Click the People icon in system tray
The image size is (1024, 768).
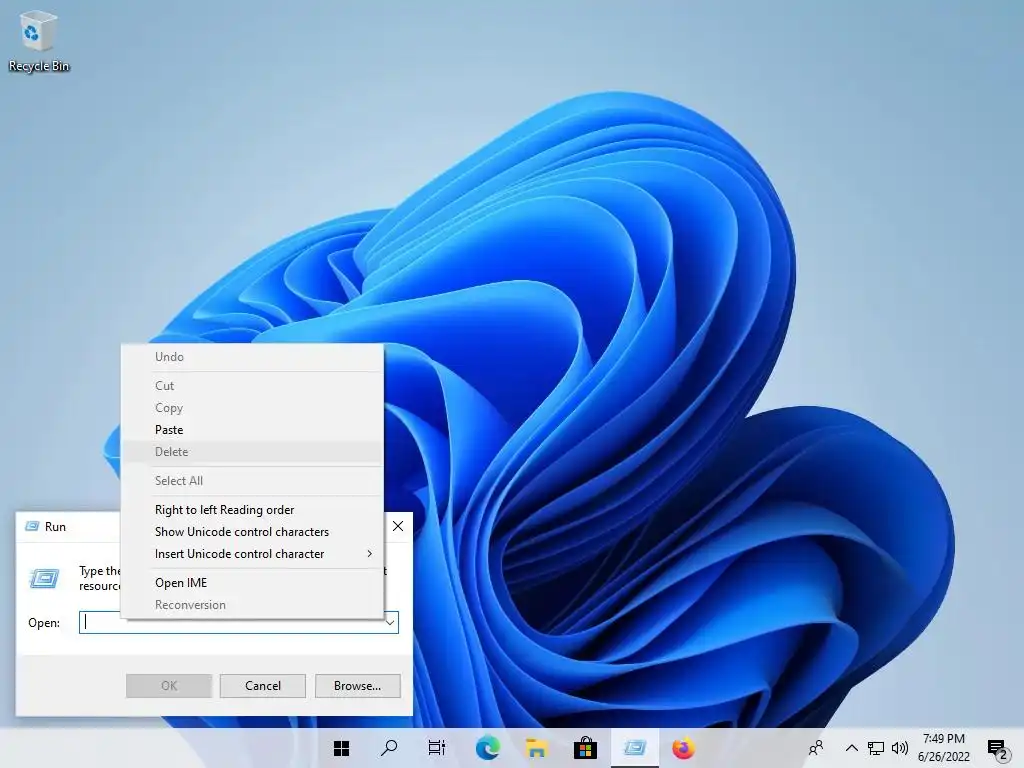816,748
